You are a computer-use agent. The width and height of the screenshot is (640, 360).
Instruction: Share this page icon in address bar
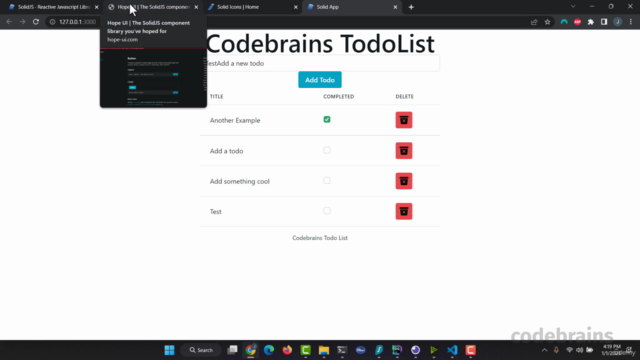click(534, 22)
